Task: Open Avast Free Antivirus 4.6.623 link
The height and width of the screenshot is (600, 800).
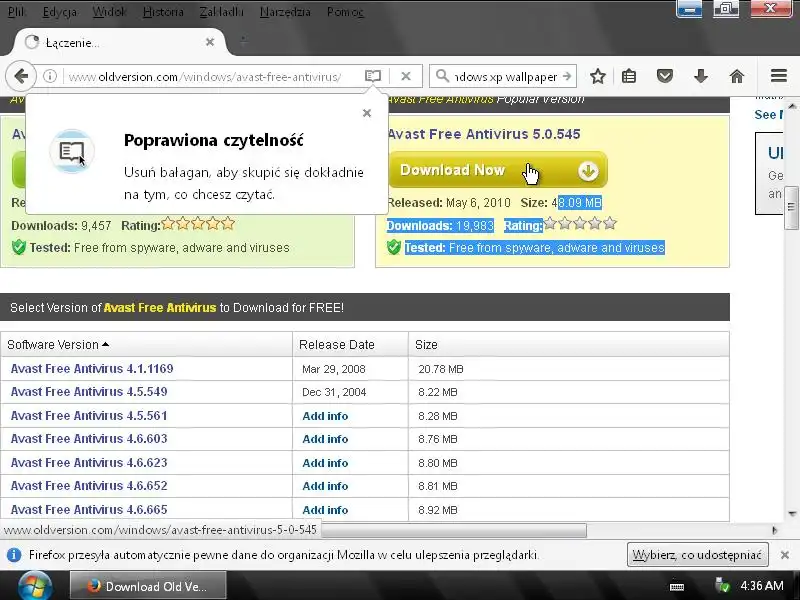Action: click(x=89, y=463)
